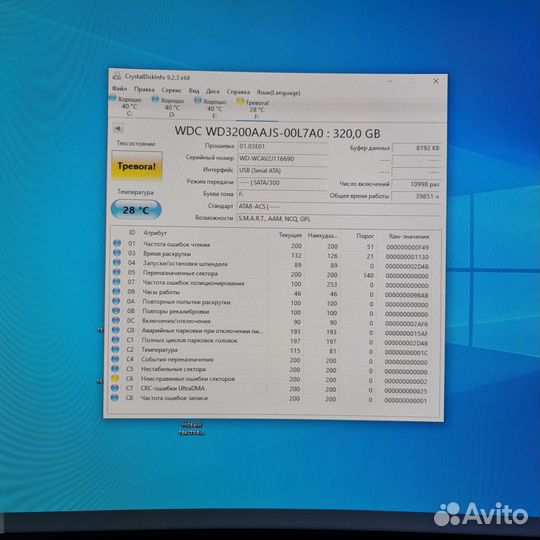Click the yellow warning icon for attribute C6
This screenshot has width=540, height=540.
pos(115,378)
